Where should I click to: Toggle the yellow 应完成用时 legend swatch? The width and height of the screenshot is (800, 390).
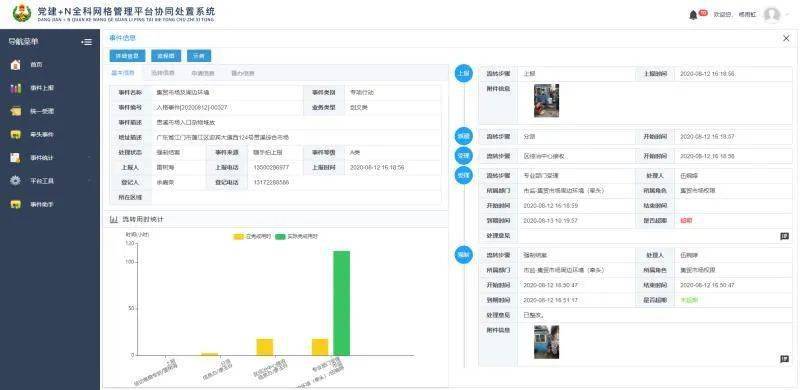click(239, 236)
